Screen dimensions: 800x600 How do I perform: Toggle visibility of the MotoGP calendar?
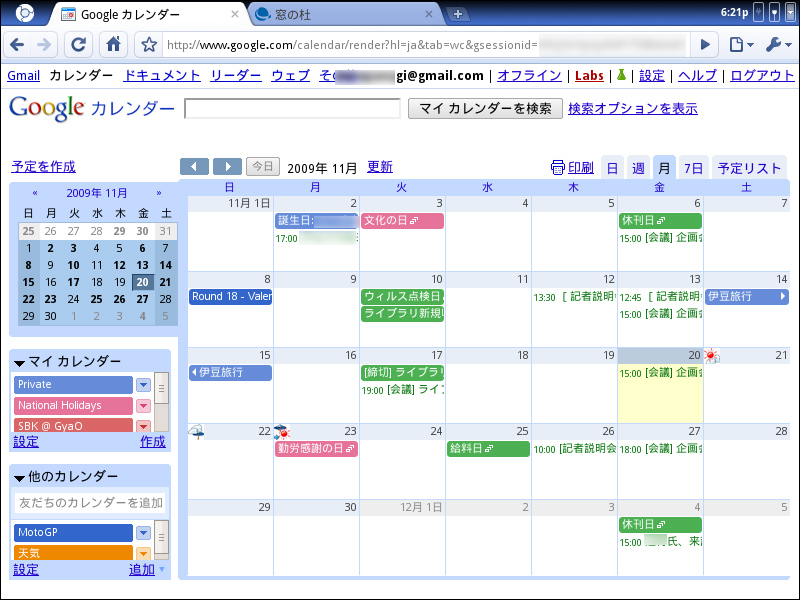point(70,531)
